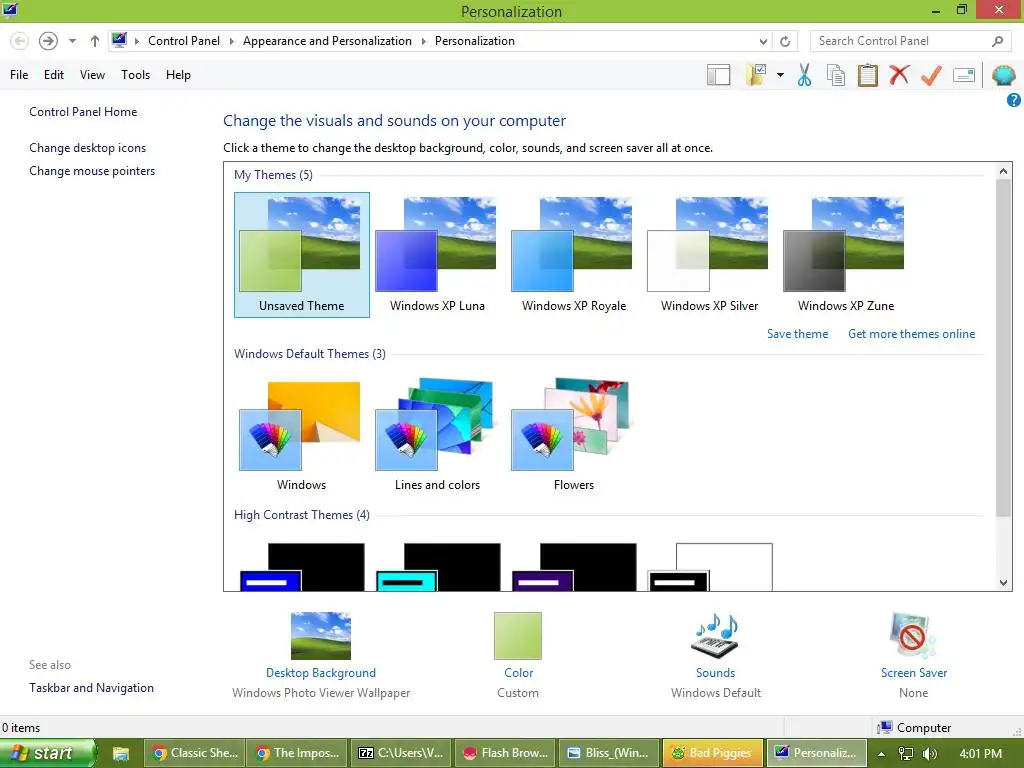Image resolution: width=1024 pixels, height=768 pixels.
Task: Open Taskbar and Navigation link
Action: pos(91,688)
